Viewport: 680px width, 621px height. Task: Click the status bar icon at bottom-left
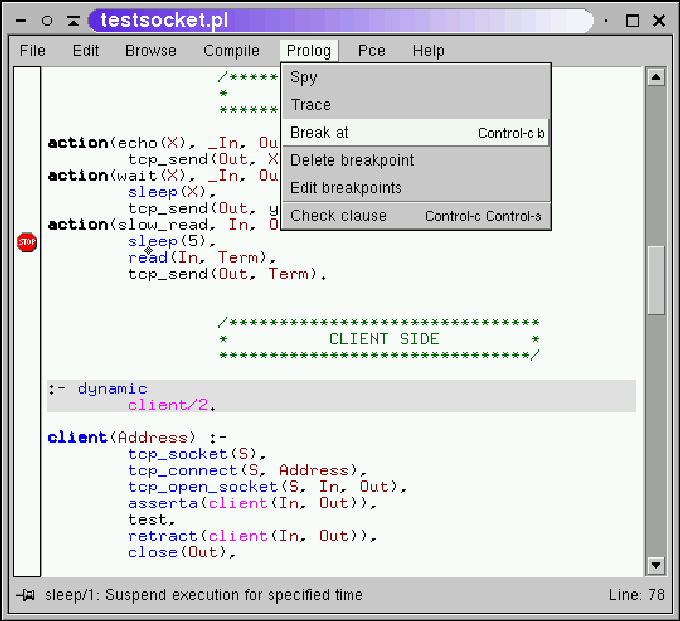tap(25, 595)
